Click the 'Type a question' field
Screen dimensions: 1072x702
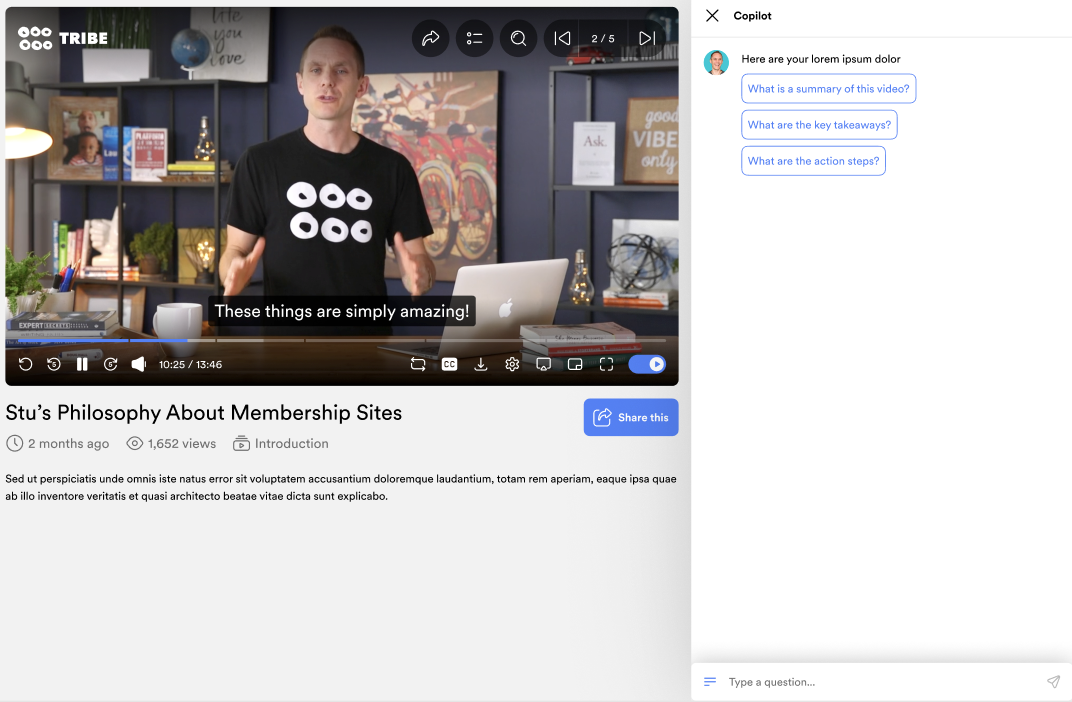coord(880,682)
